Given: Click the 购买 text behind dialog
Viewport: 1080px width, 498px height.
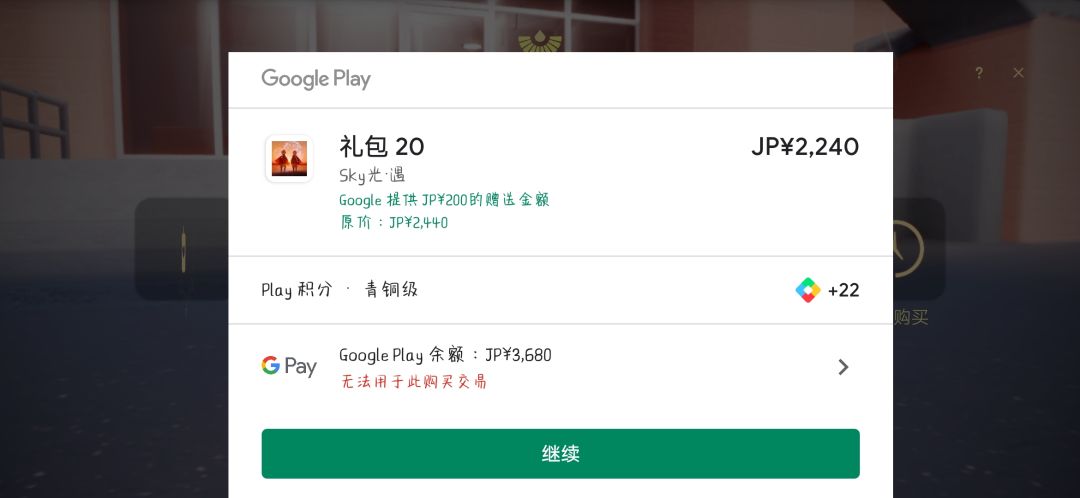Looking at the screenshot, I should coord(911,318).
